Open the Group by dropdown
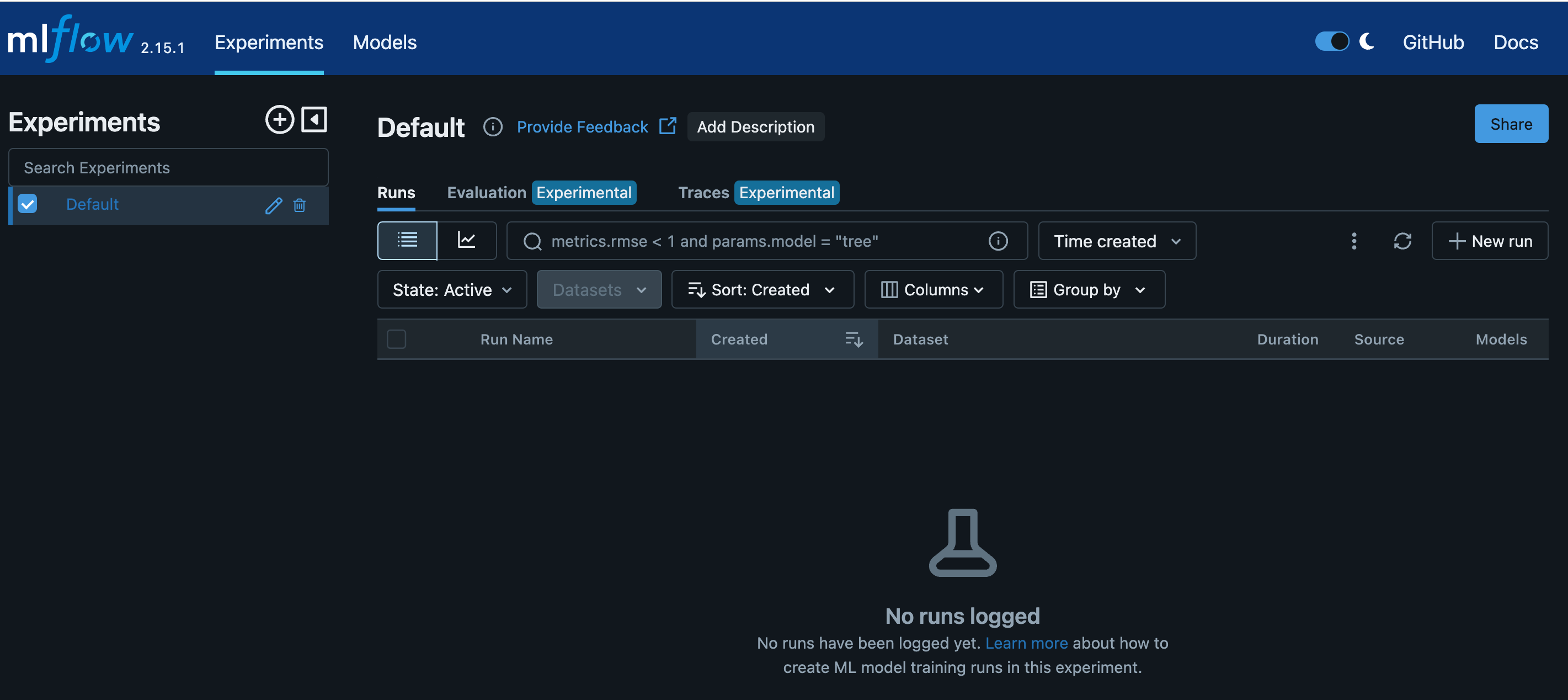This screenshot has width=1568, height=700. (x=1089, y=290)
